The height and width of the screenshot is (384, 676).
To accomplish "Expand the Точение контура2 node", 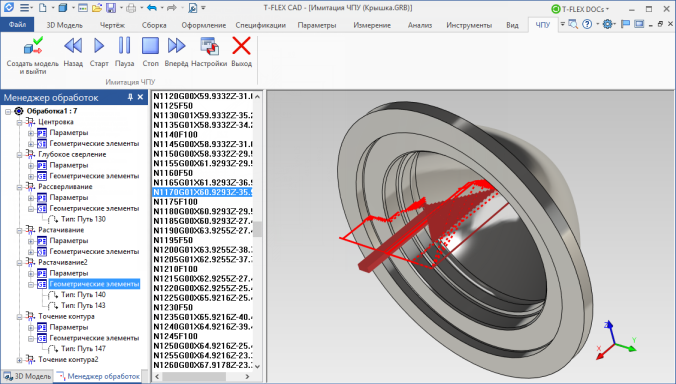I will point(19,360).
